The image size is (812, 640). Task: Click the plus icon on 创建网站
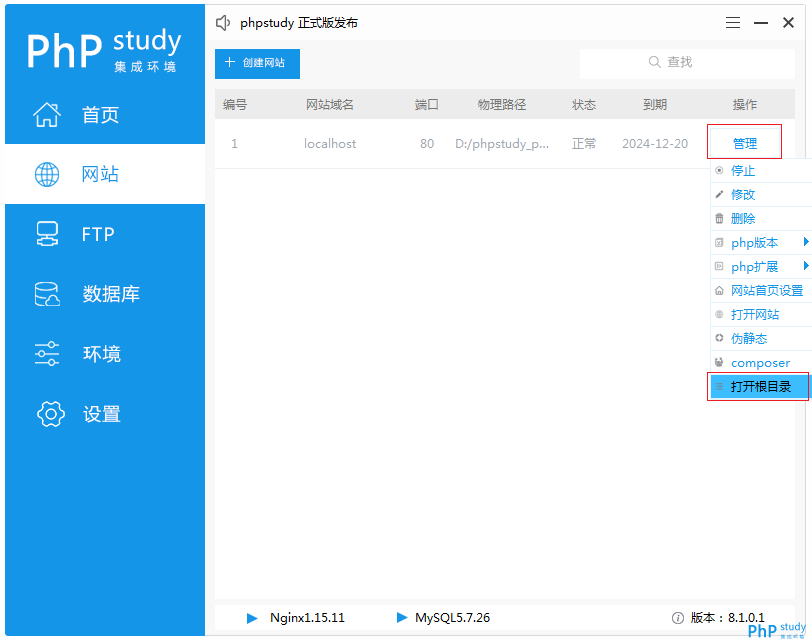(230, 62)
